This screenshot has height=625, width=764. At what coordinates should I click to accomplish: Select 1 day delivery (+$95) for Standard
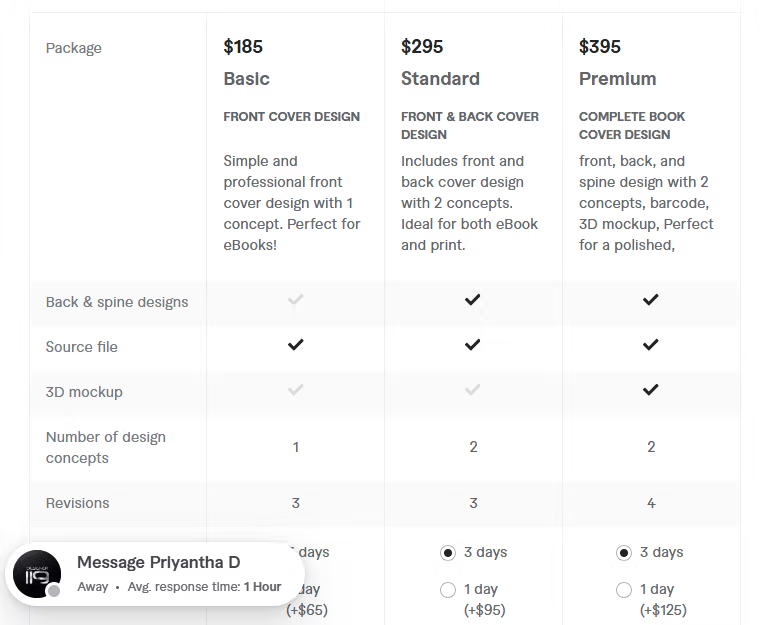(x=448, y=590)
